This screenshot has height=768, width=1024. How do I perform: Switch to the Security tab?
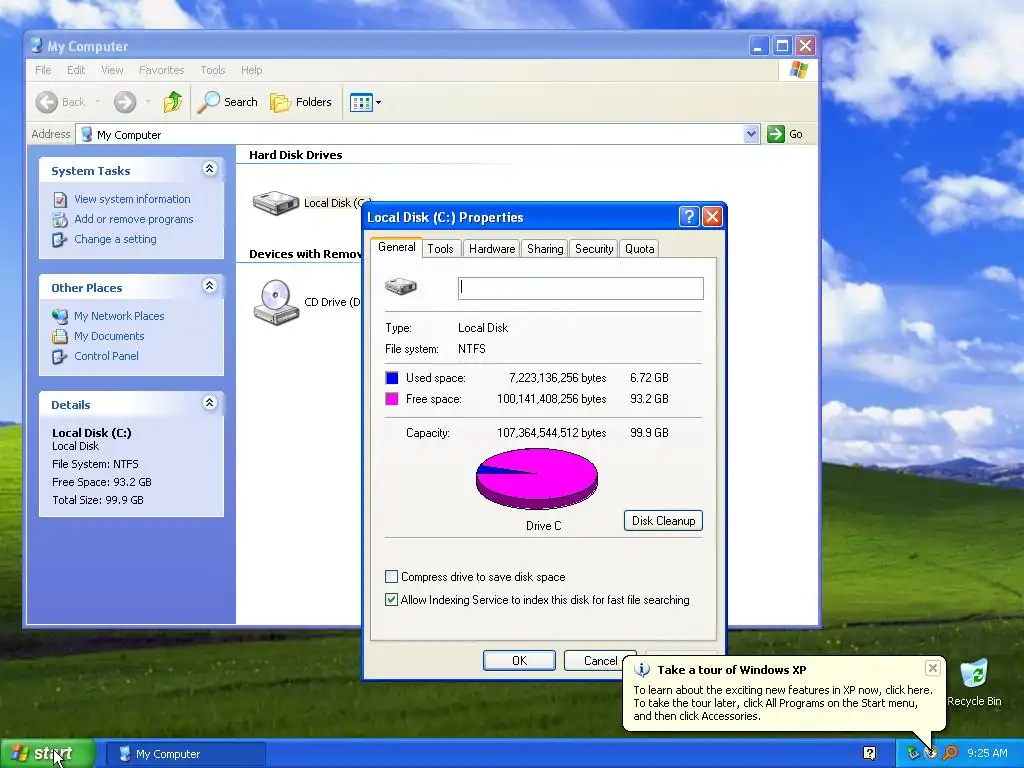point(594,249)
